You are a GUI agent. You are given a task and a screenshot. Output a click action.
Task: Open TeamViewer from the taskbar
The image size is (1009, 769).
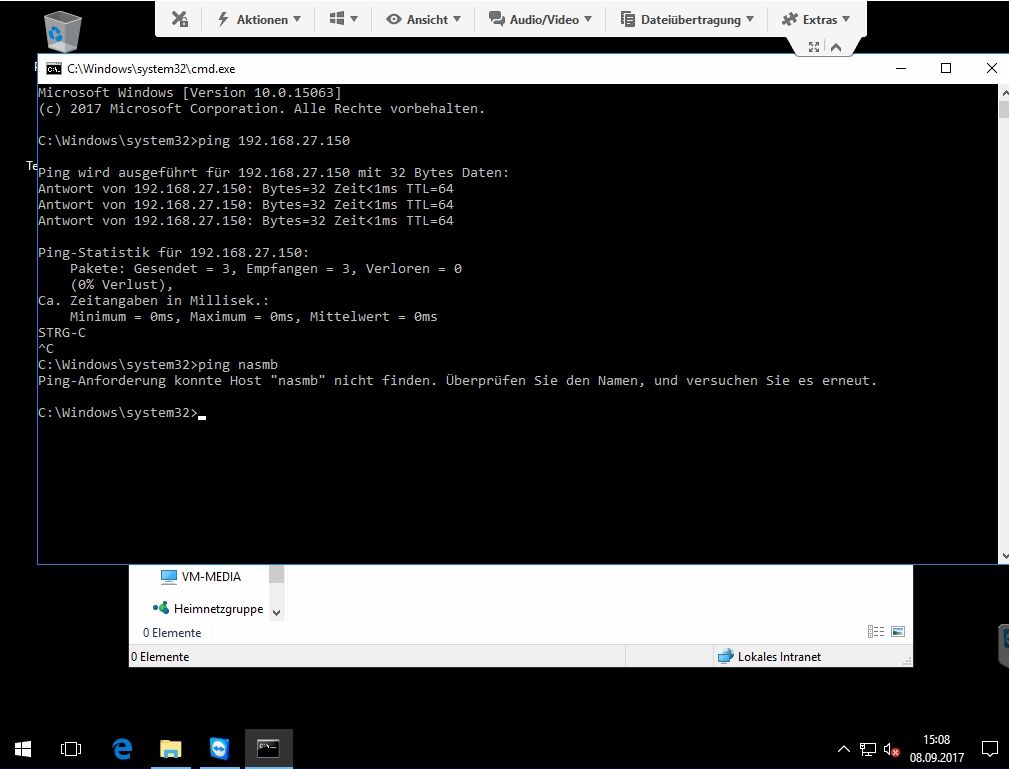[x=219, y=749]
